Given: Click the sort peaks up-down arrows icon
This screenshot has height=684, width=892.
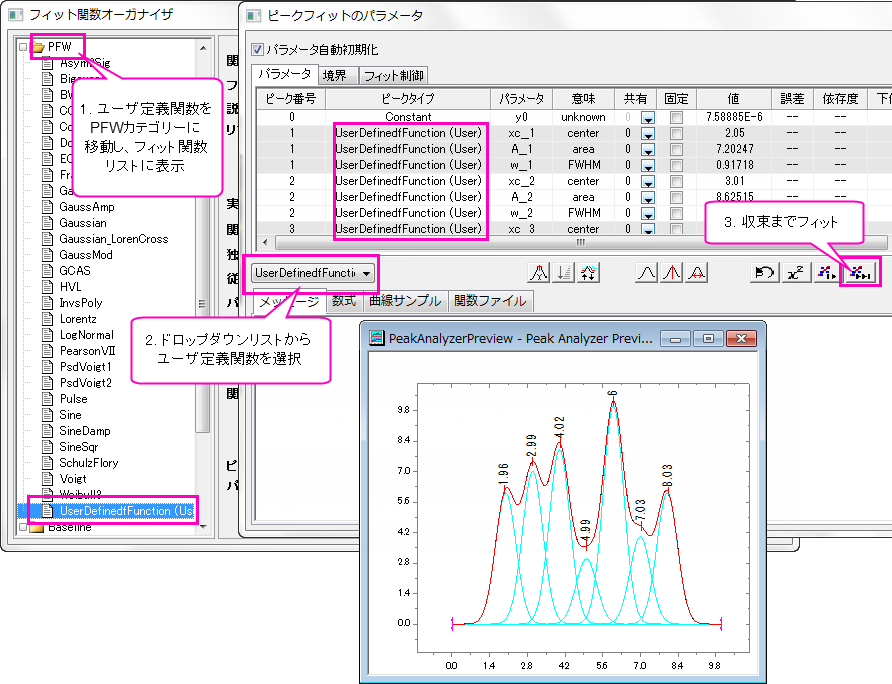Looking at the screenshot, I should [588, 273].
